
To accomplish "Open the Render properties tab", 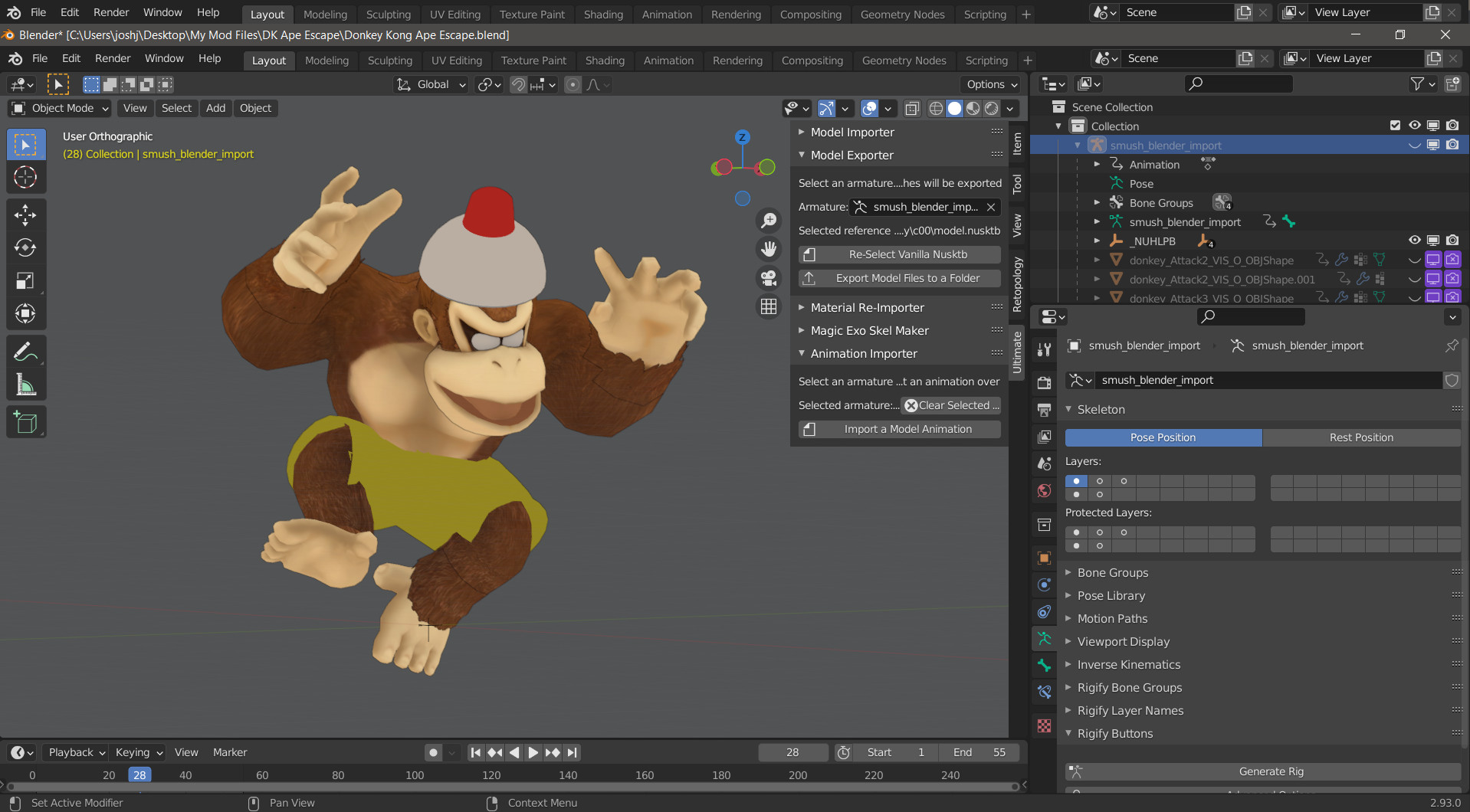I will point(1044,382).
